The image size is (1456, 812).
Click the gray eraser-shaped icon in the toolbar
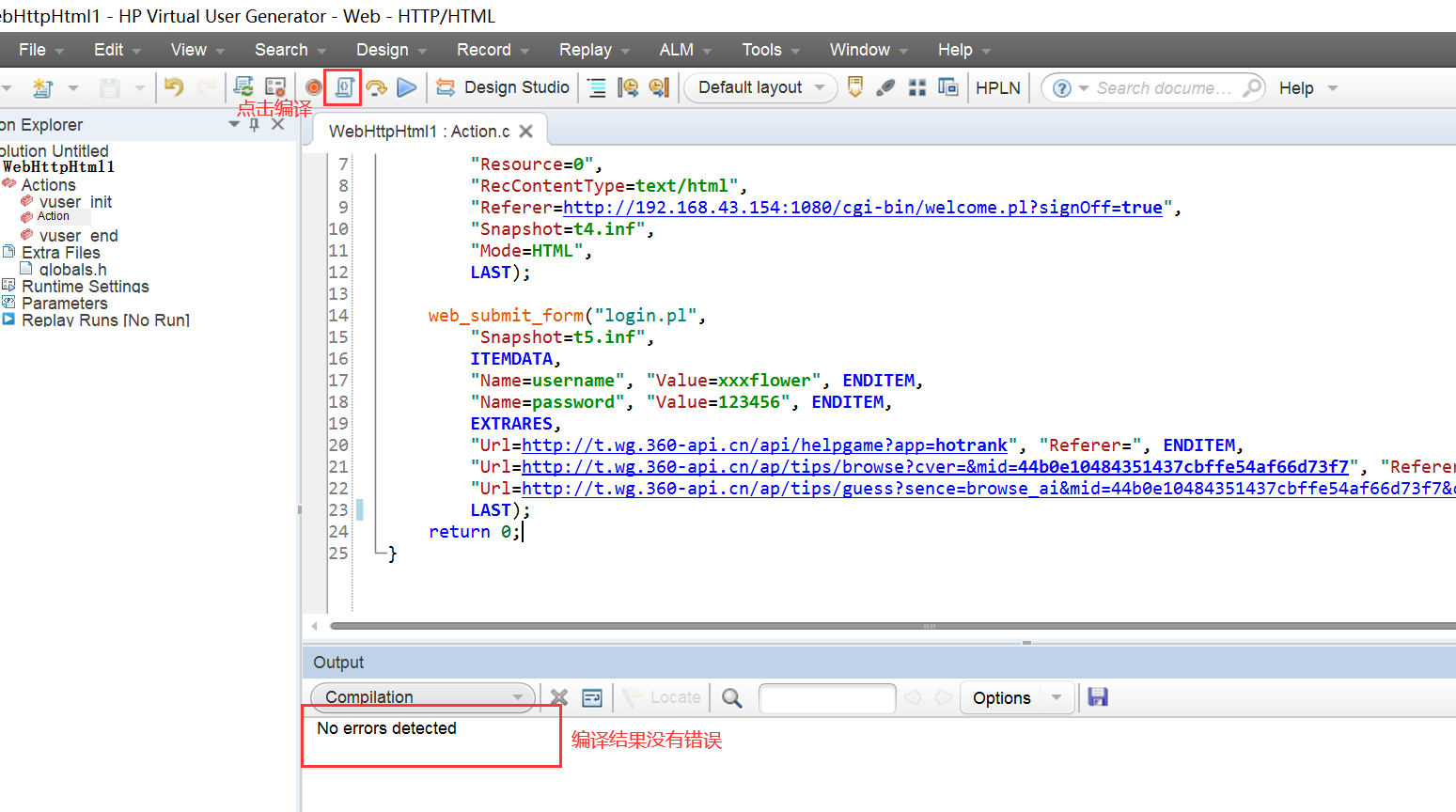pyautogui.click(x=885, y=87)
